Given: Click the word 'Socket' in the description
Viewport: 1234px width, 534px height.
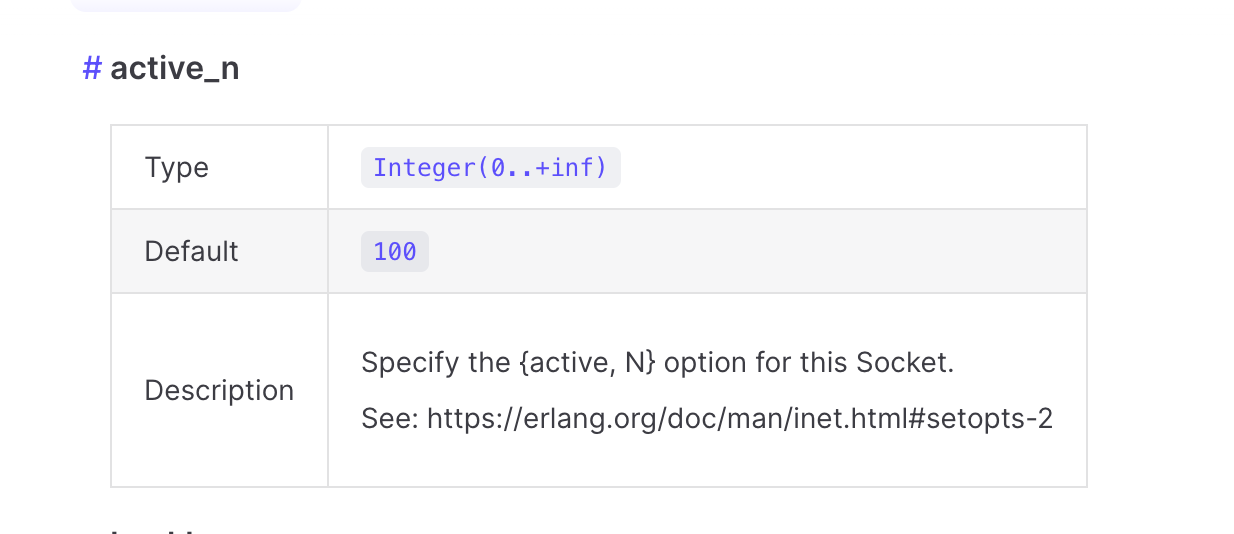Looking at the screenshot, I should (902, 362).
